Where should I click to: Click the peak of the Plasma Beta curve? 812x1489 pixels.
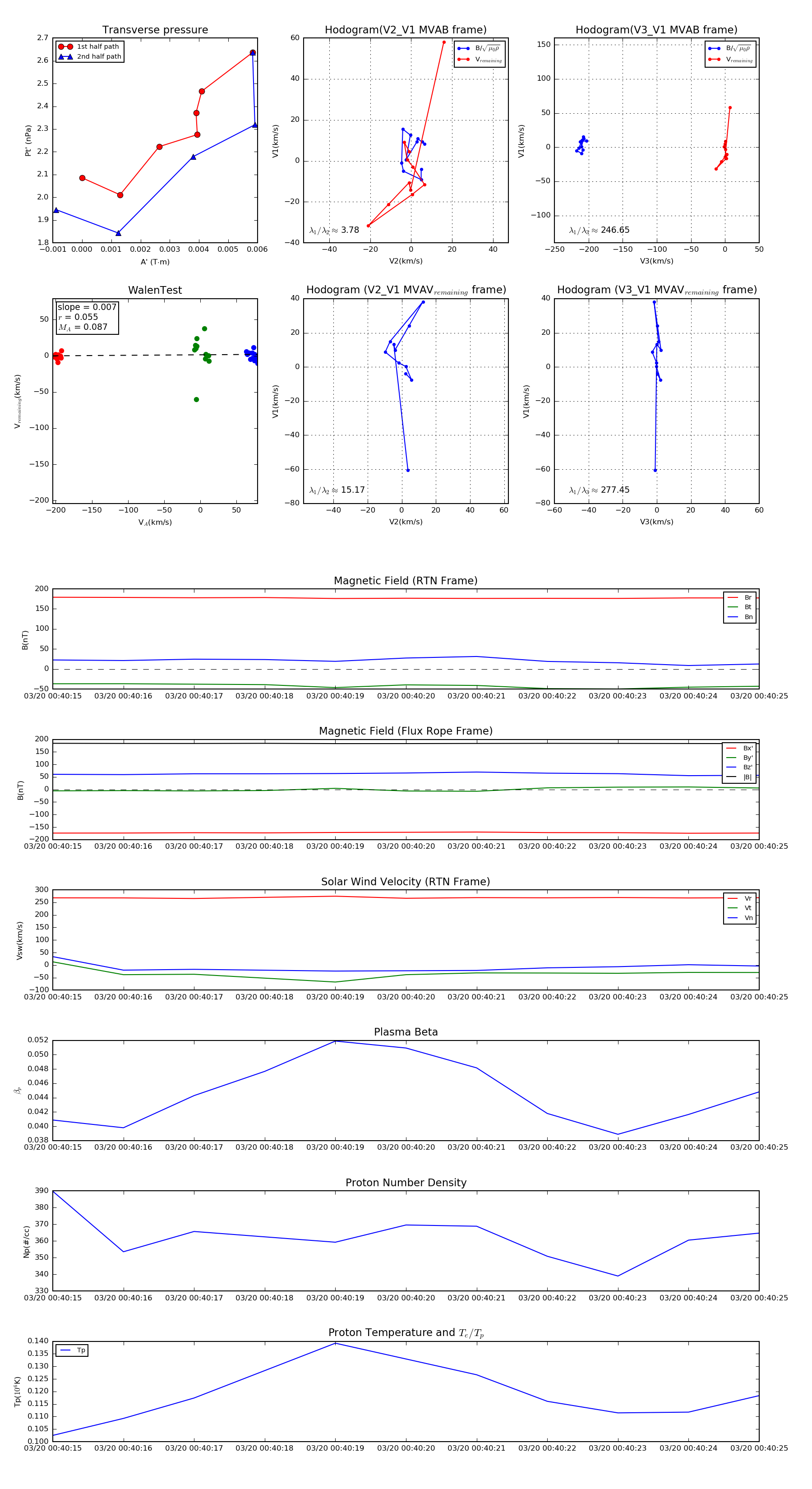click(x=335, y=1041)
